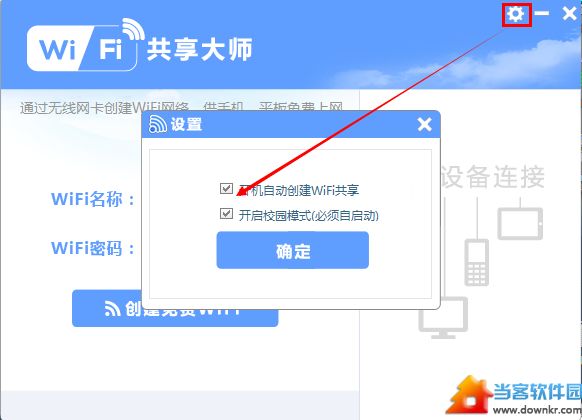Minimize the WiFi共享大师 window

pyautogui.click(x=542, y=14)
